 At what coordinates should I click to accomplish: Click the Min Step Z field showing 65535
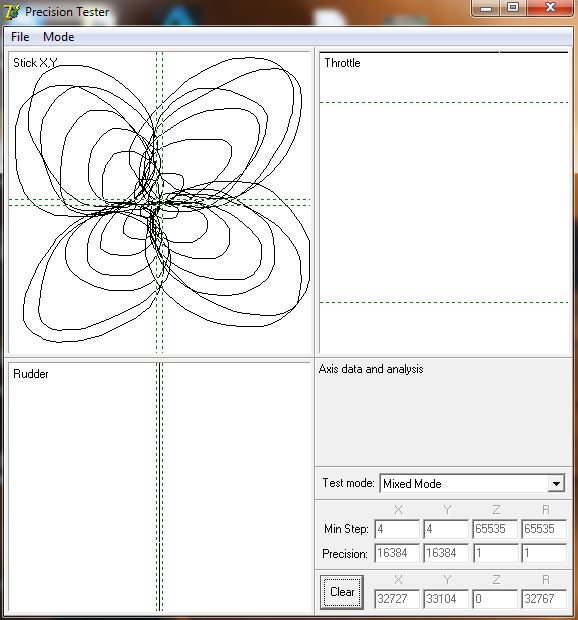pos(495,529)
